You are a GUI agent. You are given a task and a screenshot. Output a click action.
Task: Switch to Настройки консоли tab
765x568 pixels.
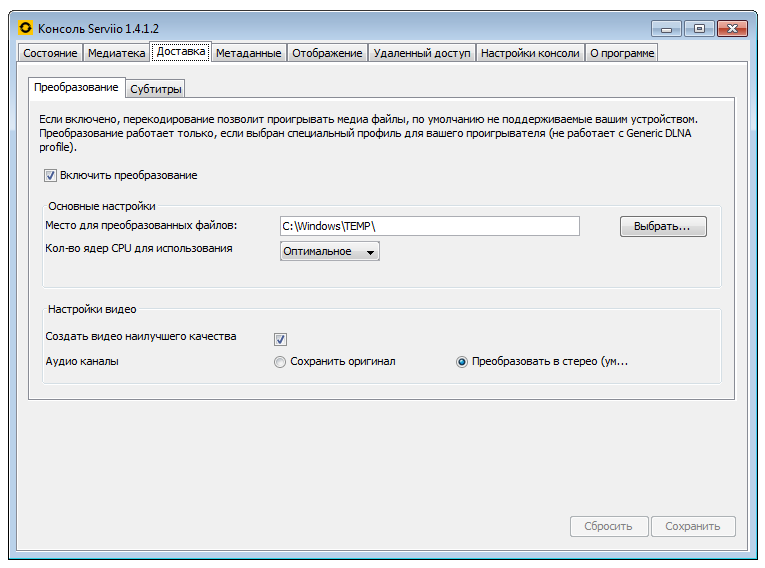tap(530, 53)
